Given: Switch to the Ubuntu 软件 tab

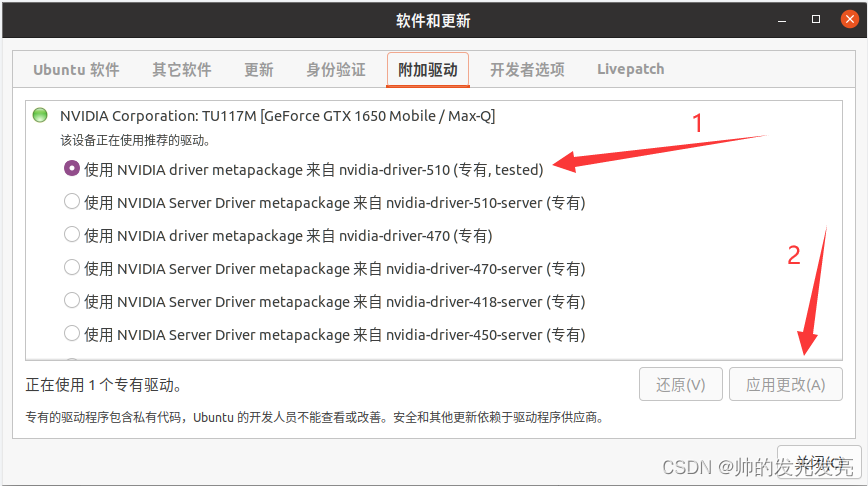Looking at the screenshot, I should [76, 70].
